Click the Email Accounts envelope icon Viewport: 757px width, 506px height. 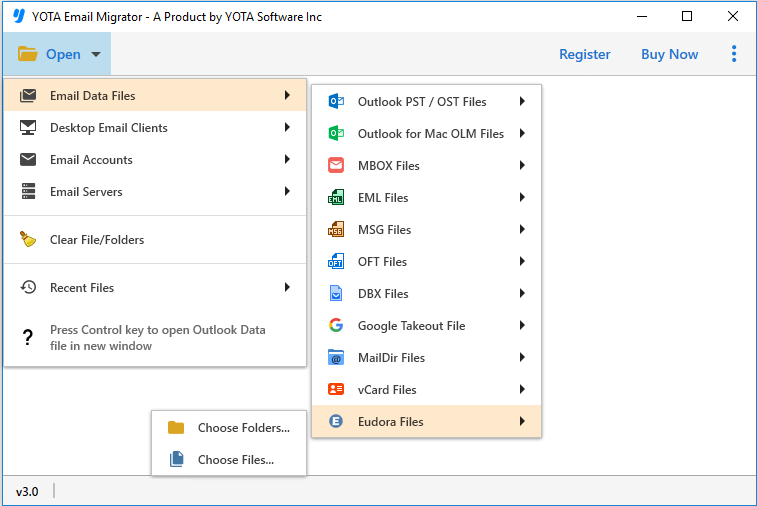pyautogui.click(x=28, y=159)
